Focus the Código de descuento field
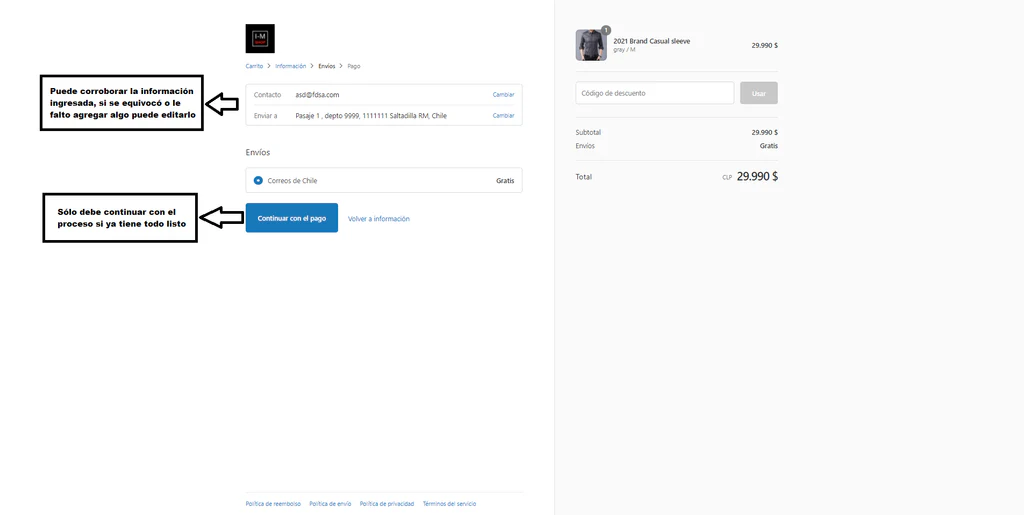The width and height of the screenshot is (1024, 515). [x=654, y=93]
